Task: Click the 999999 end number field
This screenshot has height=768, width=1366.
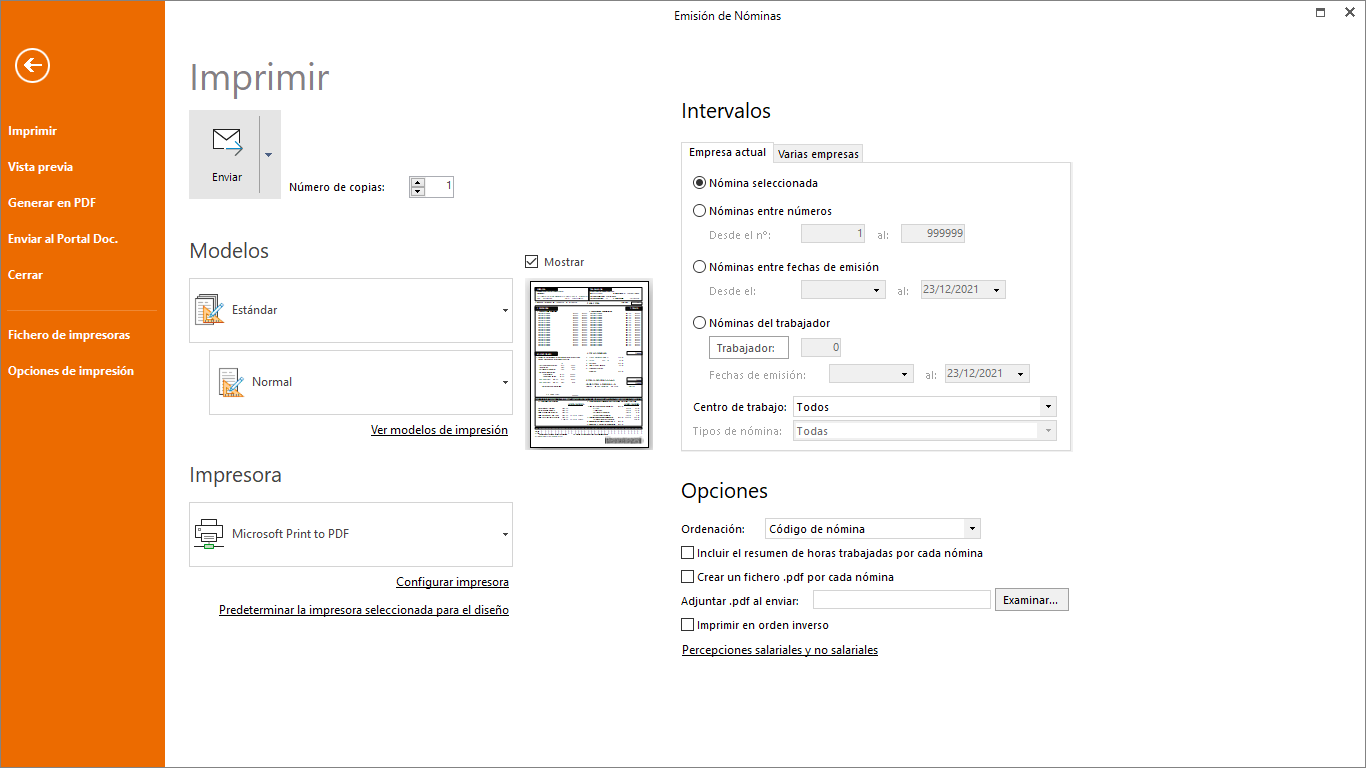Action: pos(933,234)
